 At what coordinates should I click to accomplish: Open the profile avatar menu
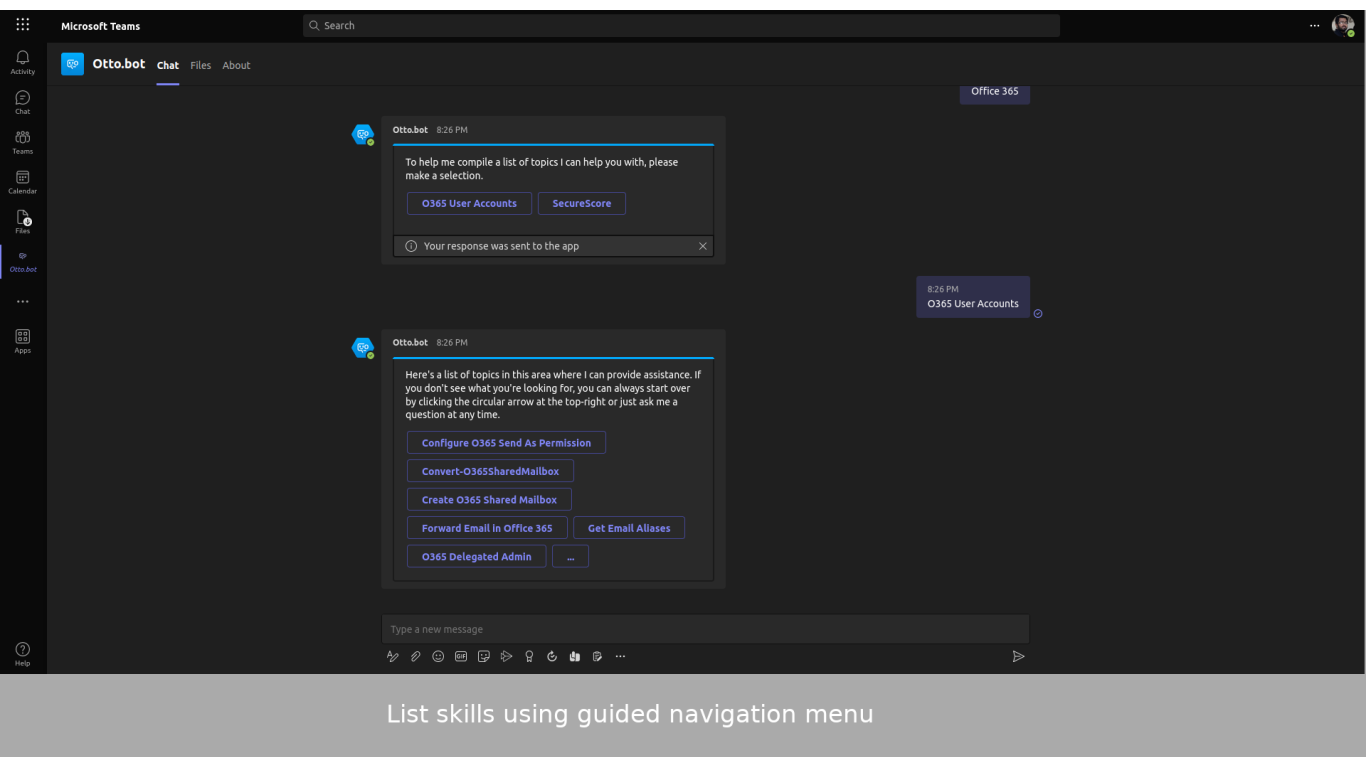tap(1343, 25)
